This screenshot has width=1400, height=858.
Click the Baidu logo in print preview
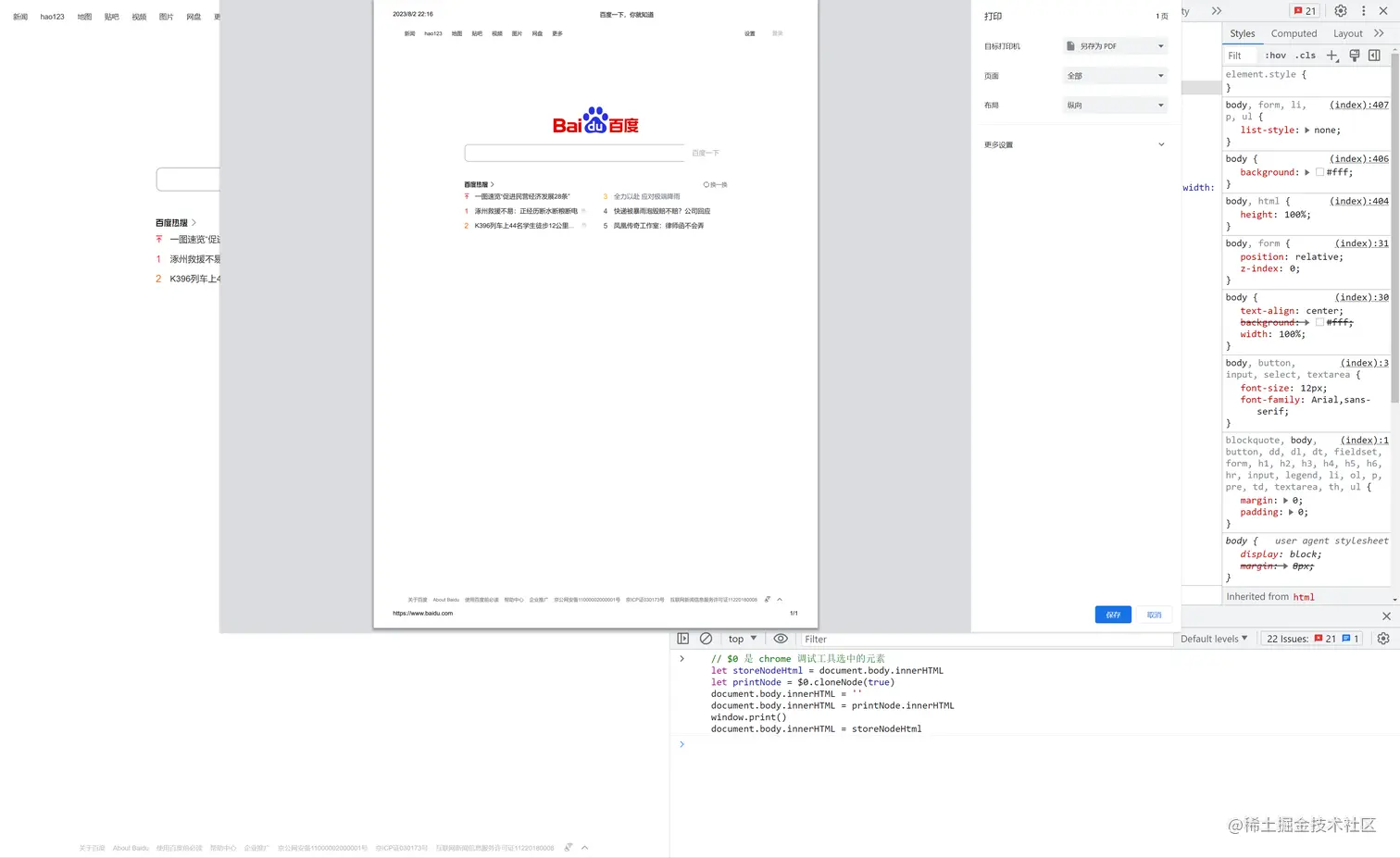pos(595,120)
